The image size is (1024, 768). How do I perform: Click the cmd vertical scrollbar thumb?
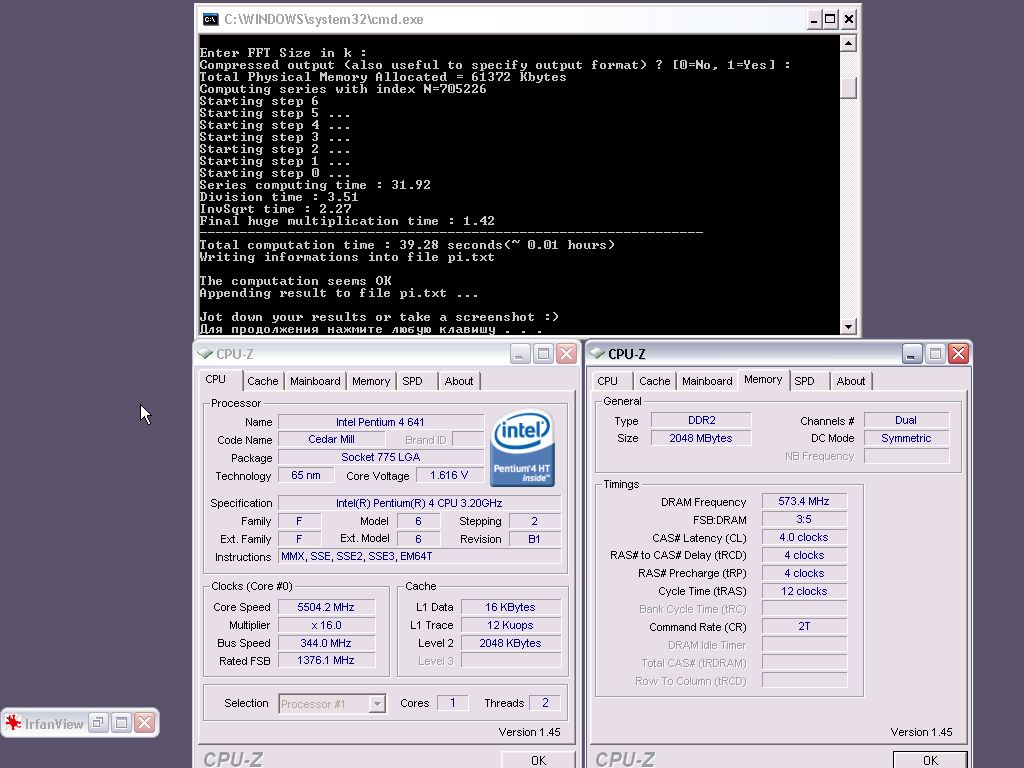point(848,88)
